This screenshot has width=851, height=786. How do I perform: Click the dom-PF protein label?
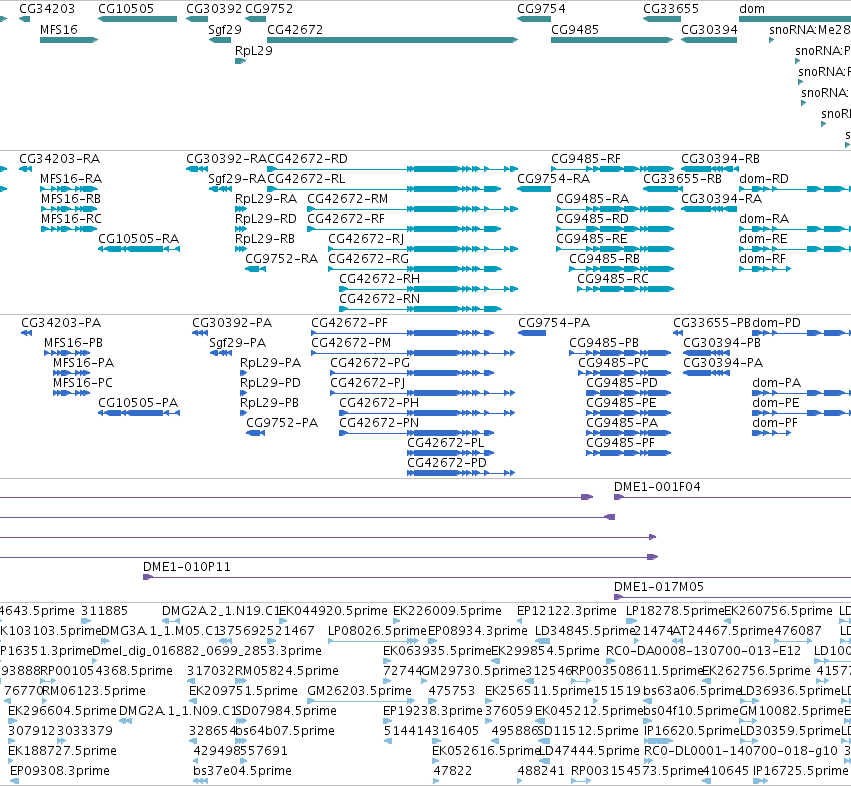click(775, 423)
